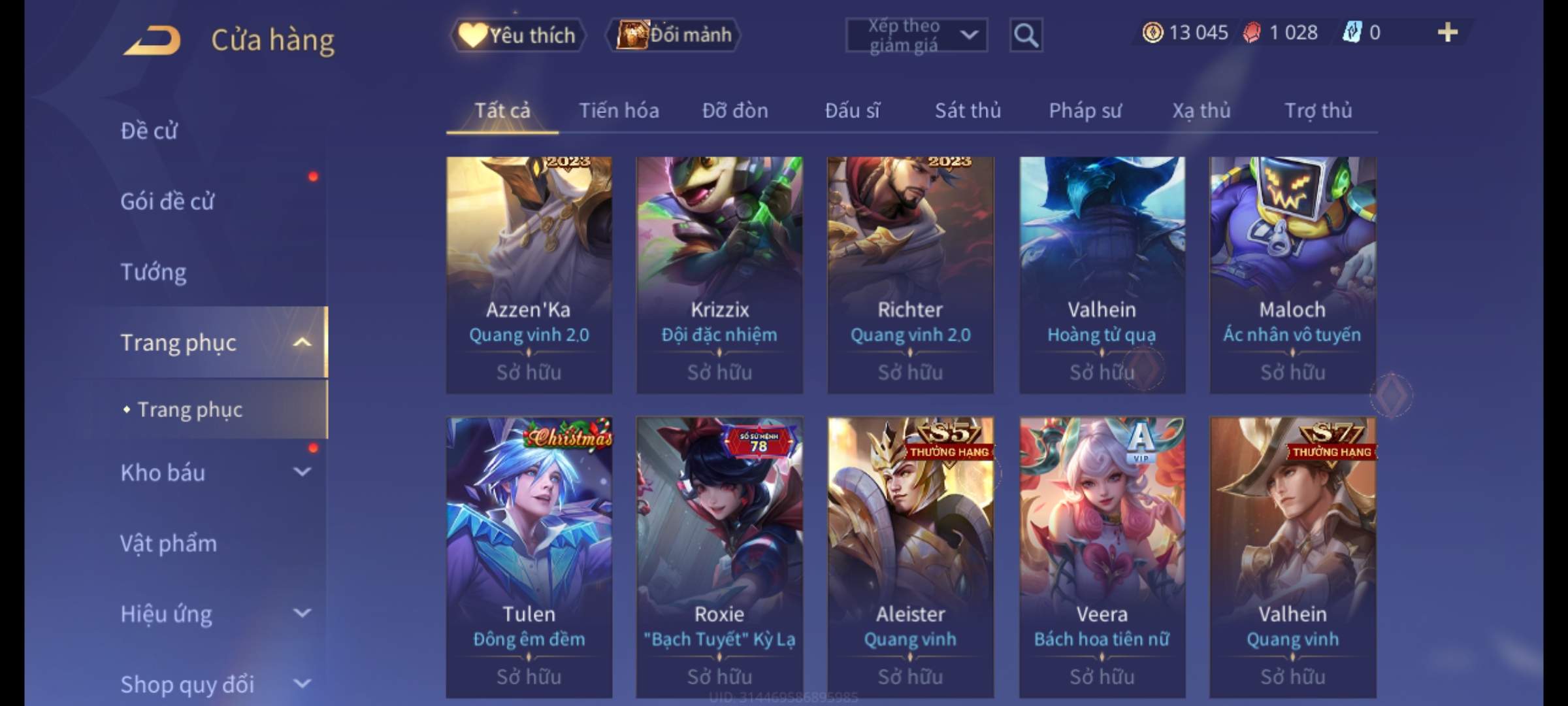
Task: Select Veera Bách hoa tiên nữ skin
Action: pyautogui.click(x=1102, y=557)
